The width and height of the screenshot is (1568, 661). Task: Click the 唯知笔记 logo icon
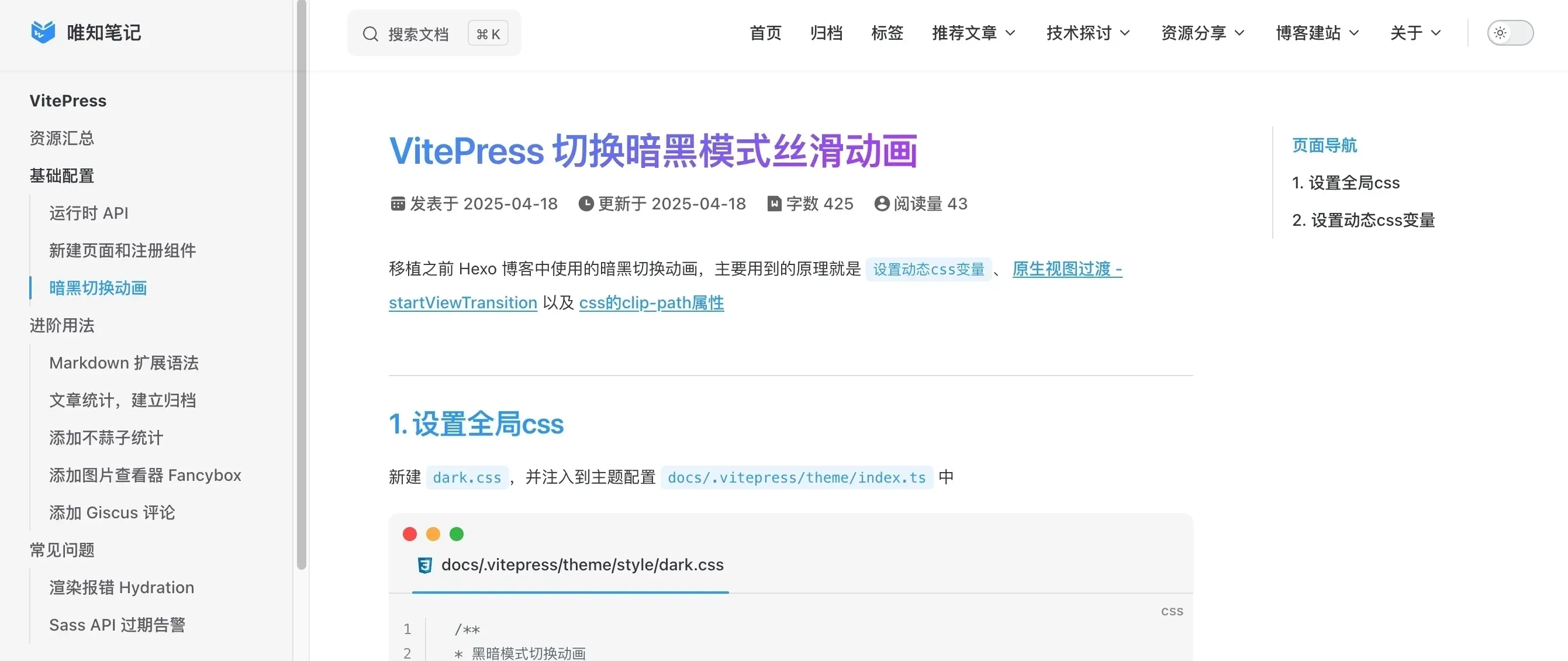click(x=43, y=32)
